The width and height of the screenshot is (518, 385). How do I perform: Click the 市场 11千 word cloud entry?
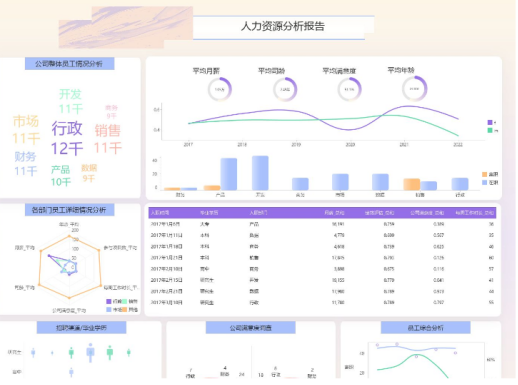tap(26, 129)
